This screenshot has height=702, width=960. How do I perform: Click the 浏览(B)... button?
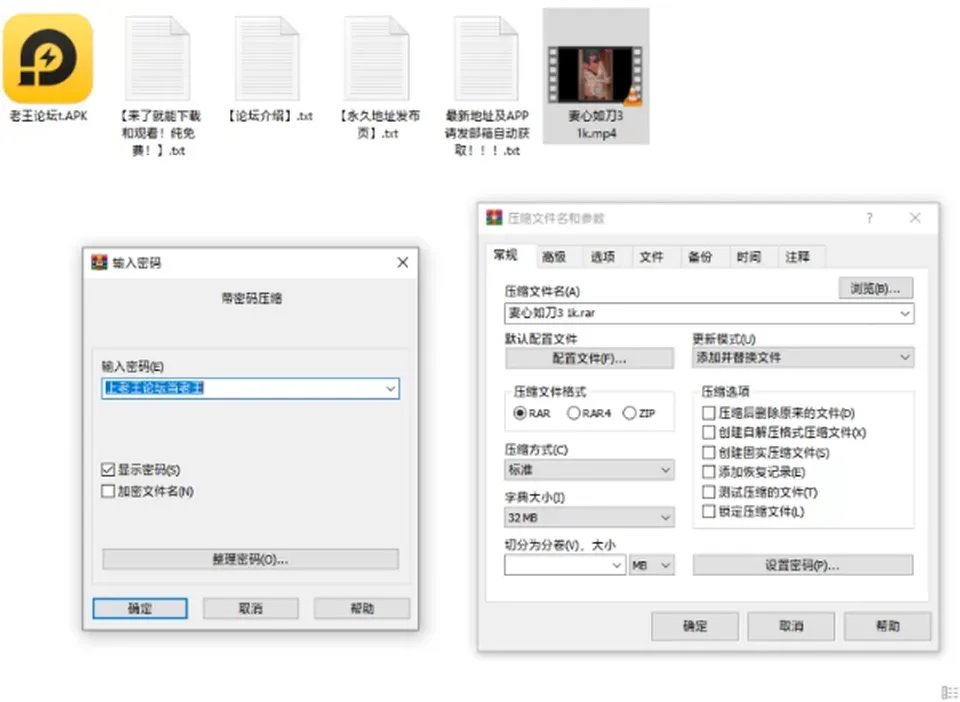[x=876, y=288]
